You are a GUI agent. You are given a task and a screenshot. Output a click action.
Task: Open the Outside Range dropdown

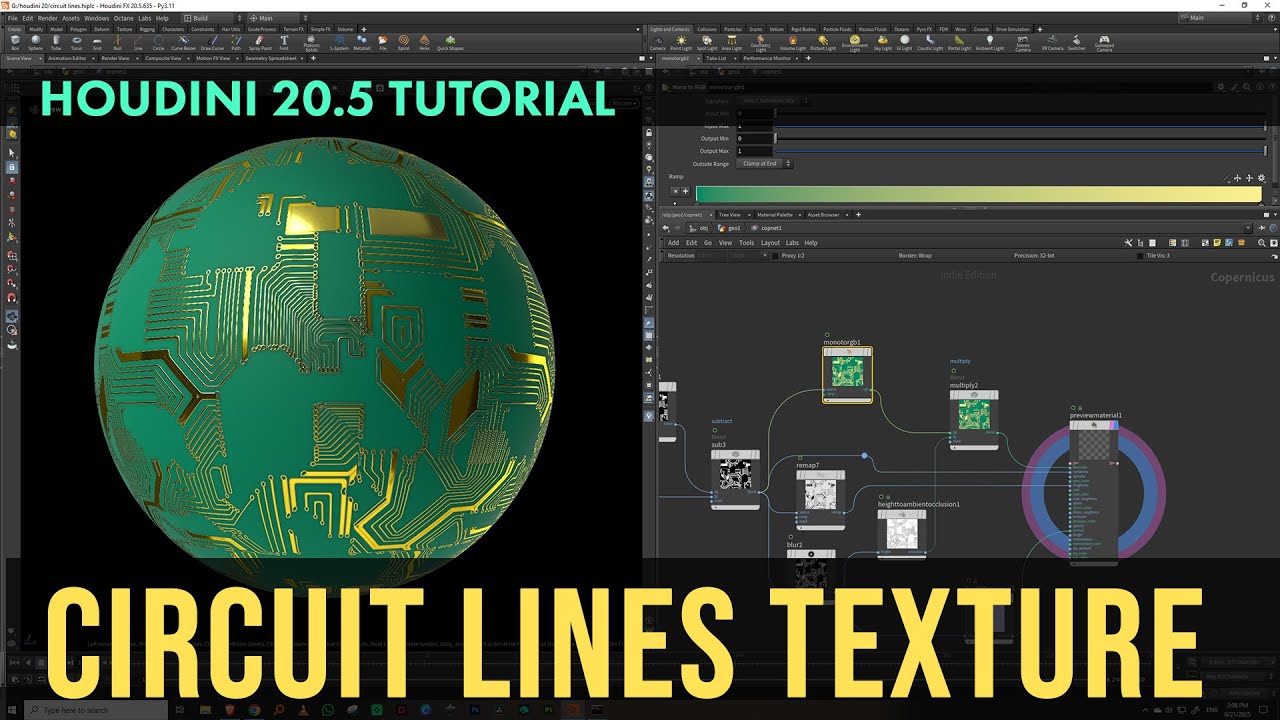pyautogui.click(x=765, y=163)
